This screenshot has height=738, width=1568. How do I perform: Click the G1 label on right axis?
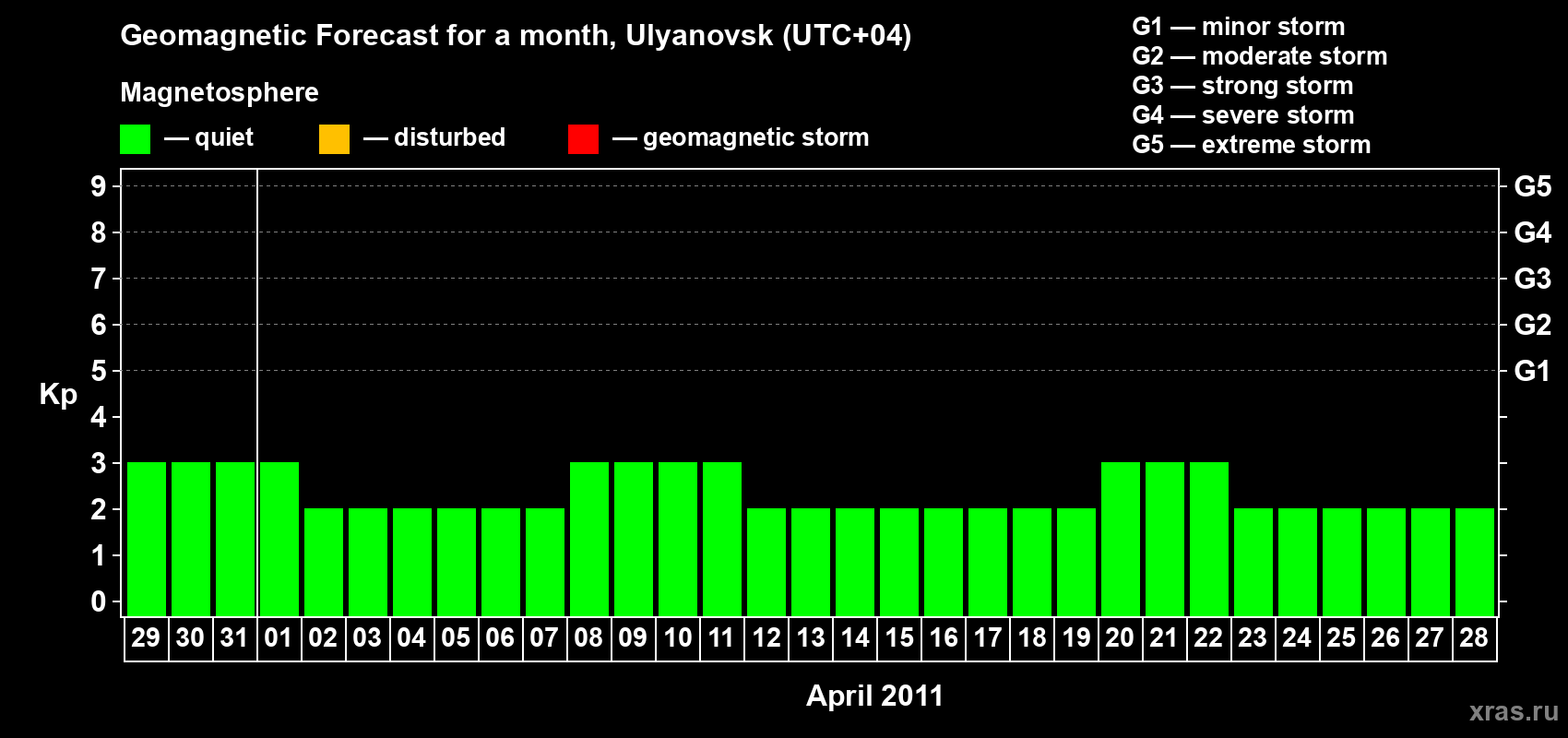pos(1532,371)
